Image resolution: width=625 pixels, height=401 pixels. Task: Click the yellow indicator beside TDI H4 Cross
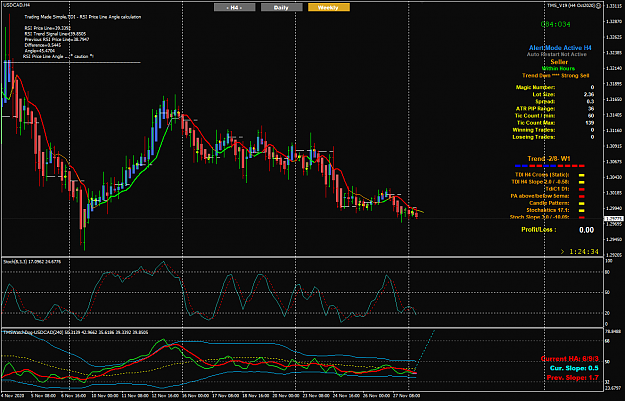pos(582,175)
